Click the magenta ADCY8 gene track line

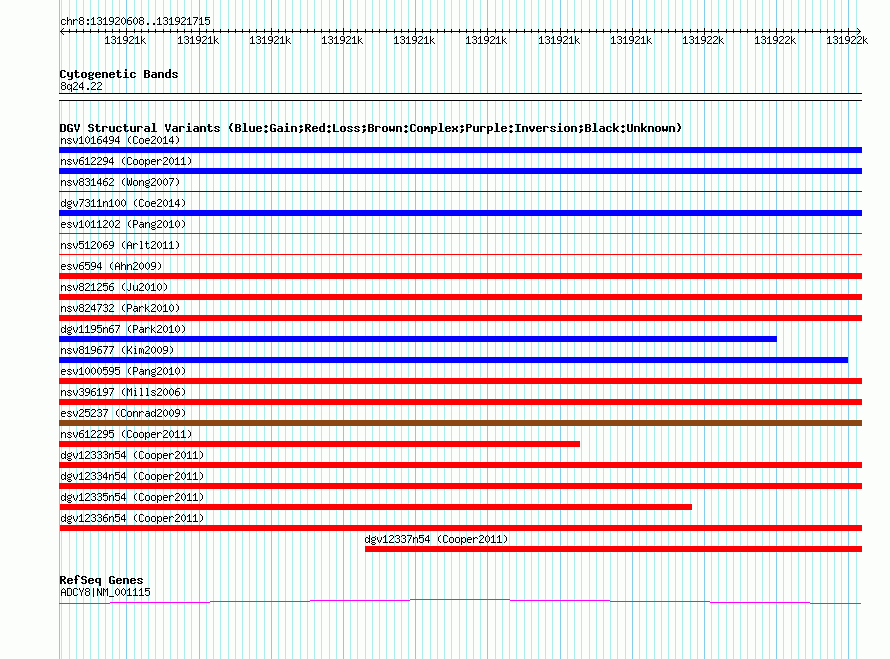(x=460, y=601)
